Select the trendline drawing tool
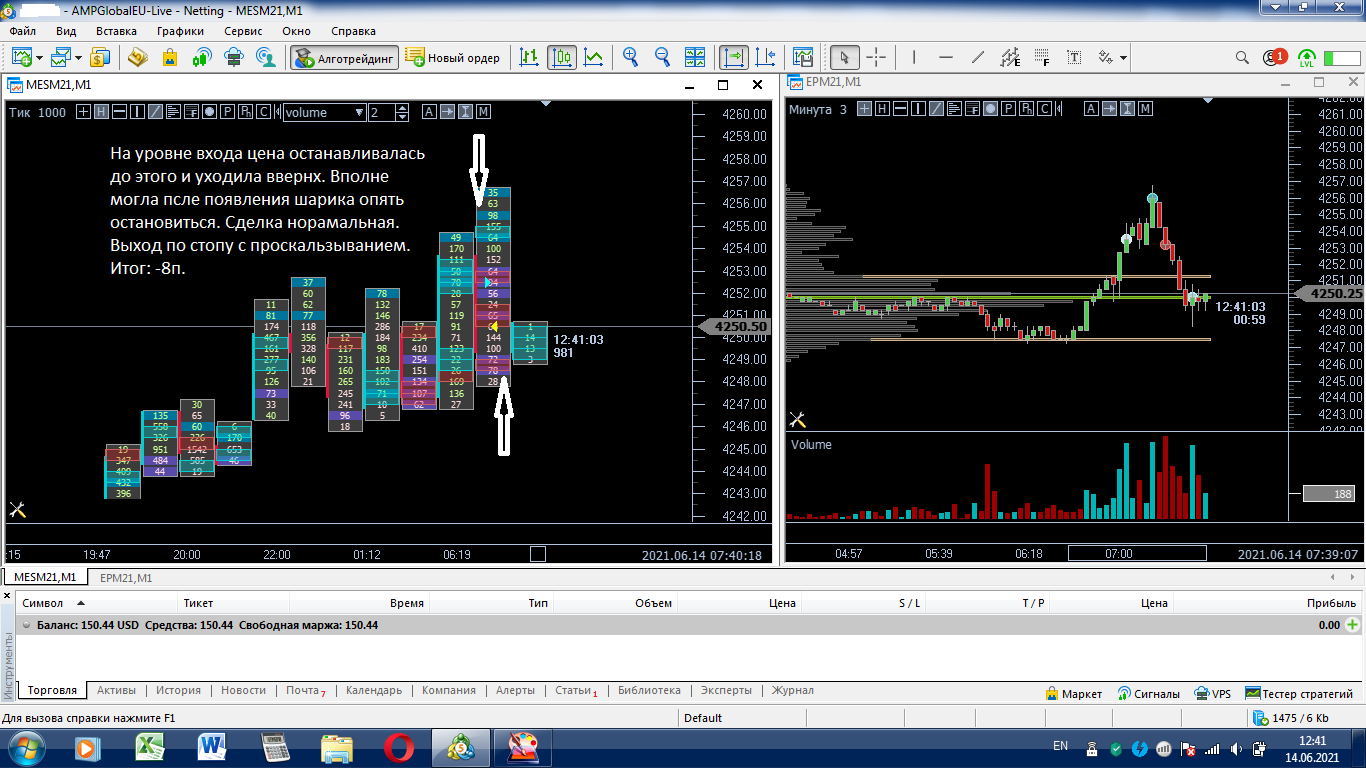The image size is (1366, 768). [x=978, y=58]
